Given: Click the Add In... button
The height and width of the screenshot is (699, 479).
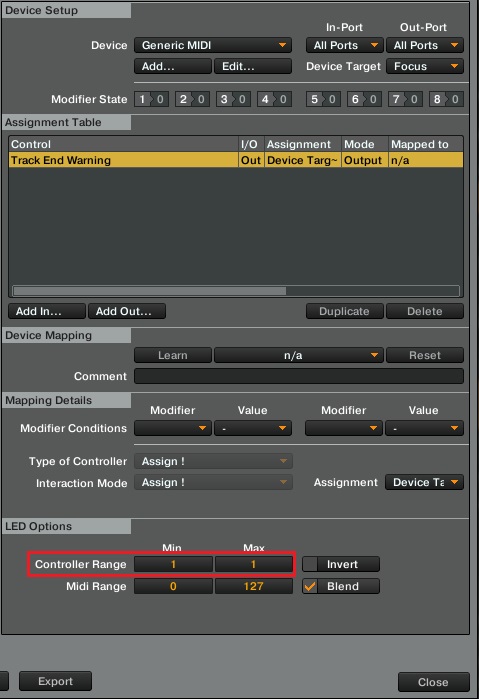Looking at the screenshot, I should coord(47,311).
